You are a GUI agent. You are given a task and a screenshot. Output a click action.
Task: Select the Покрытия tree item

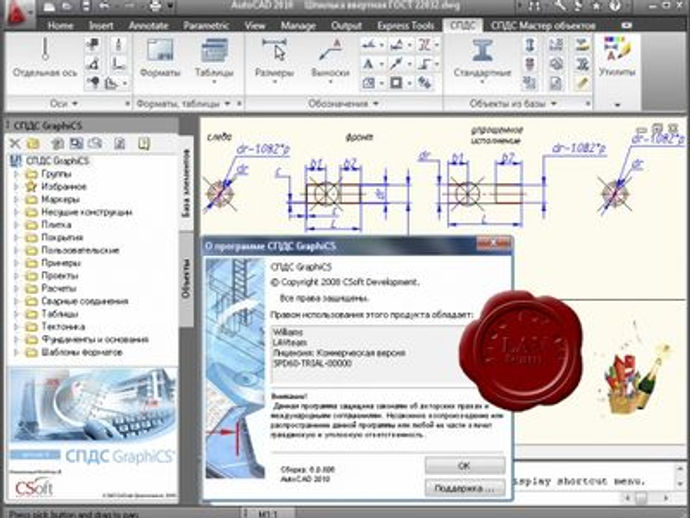pyautogui.click(x=62, y=238)
